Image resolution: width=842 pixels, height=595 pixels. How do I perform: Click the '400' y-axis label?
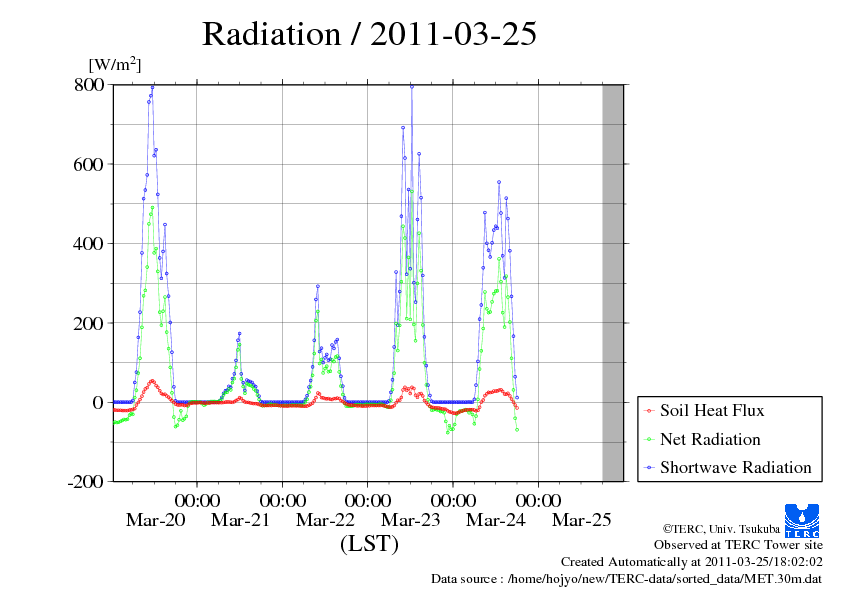(88, 244)
